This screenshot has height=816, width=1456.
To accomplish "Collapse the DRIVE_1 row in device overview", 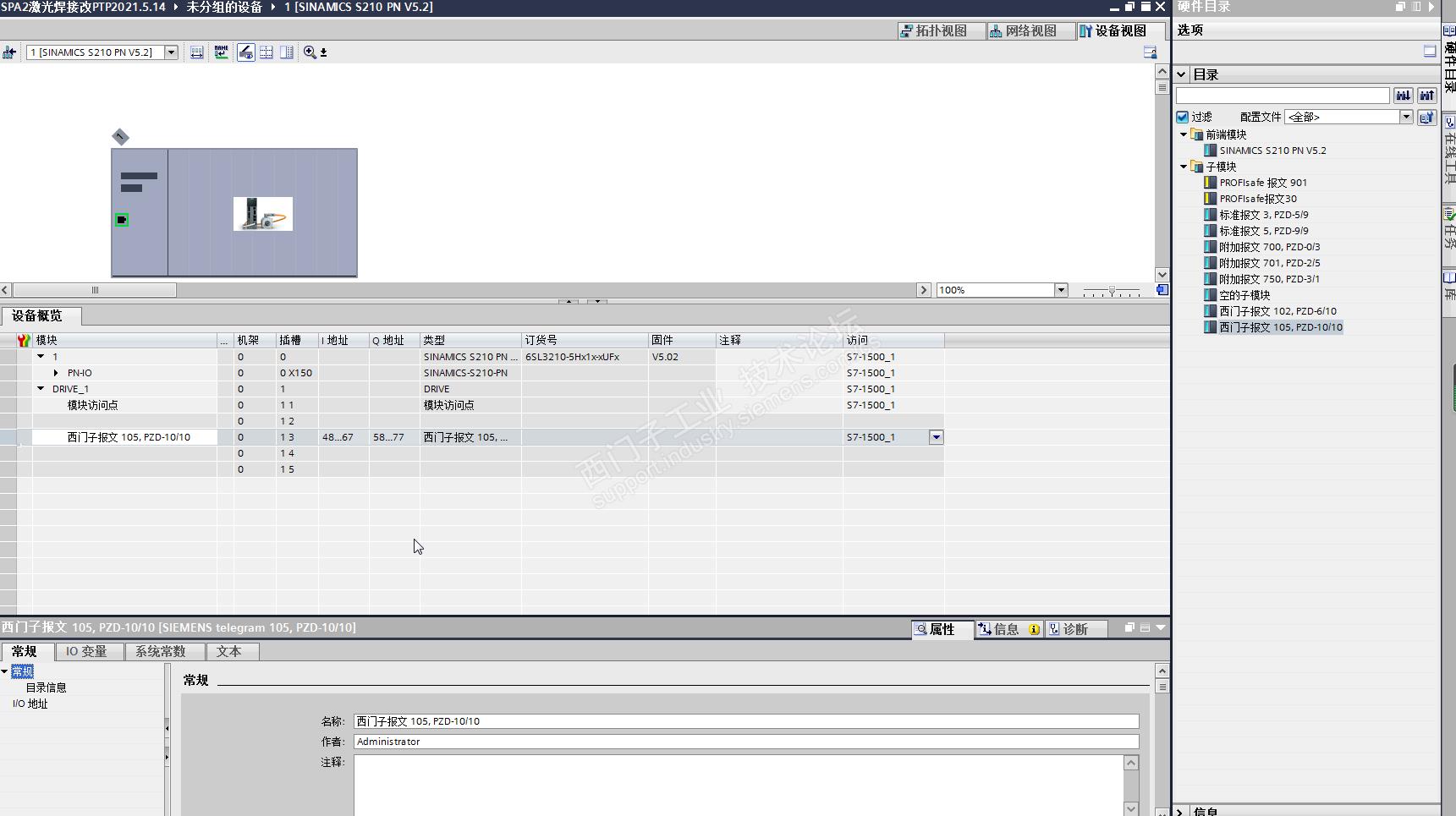I will point(41,389).
